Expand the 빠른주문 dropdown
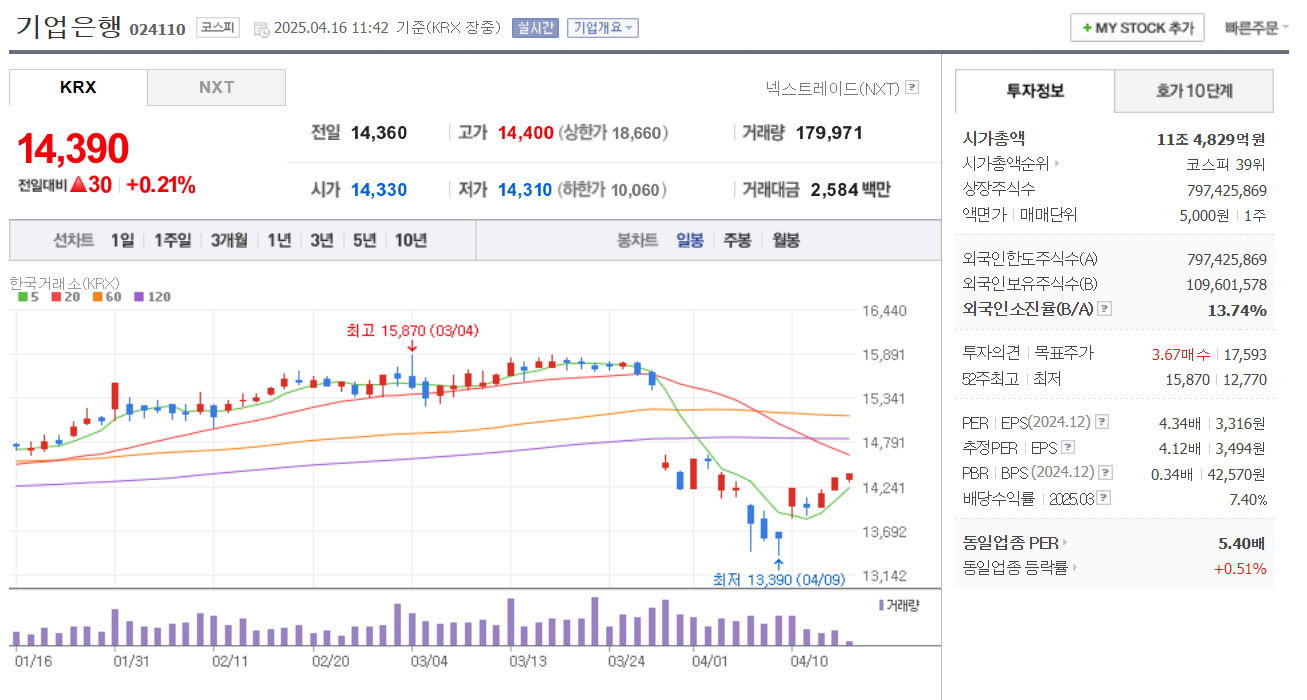Screen dimensions: 1307x700 [x=1257, y=28]
